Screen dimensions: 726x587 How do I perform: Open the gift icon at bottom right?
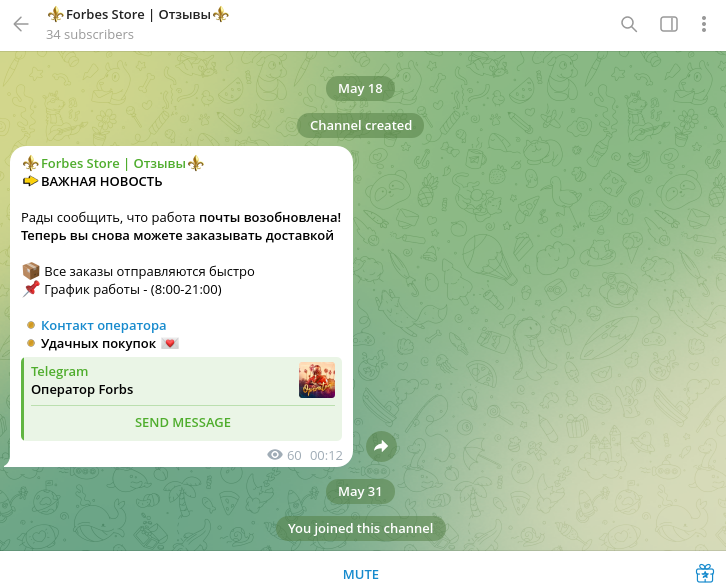pyautogui.click(x=705, y=573)
